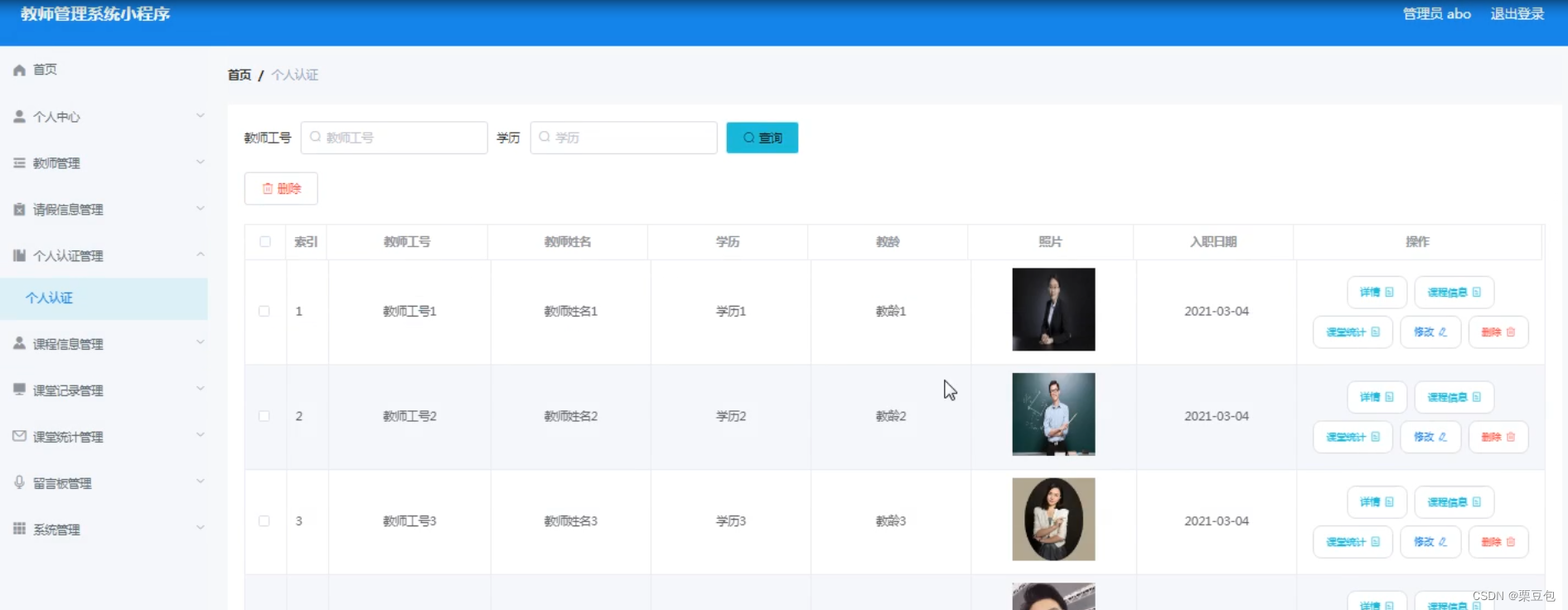Open 课堂统计 for row 教师工号2
The height and width of the screenshot is (610, 1568).
click(x=1353, y=437)
